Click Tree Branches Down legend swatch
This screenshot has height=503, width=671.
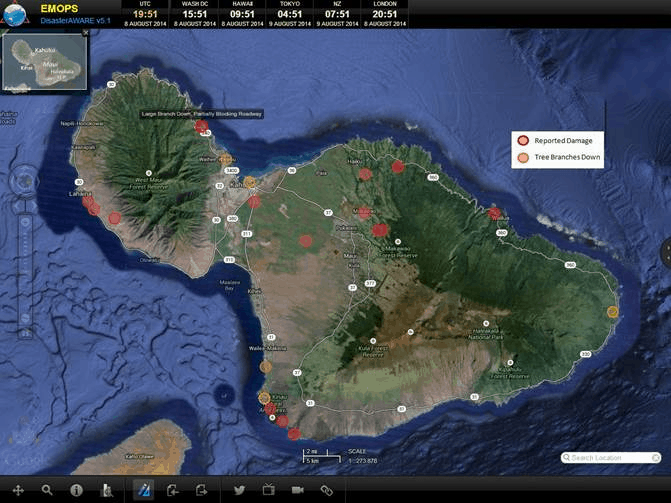pos(521,158)
